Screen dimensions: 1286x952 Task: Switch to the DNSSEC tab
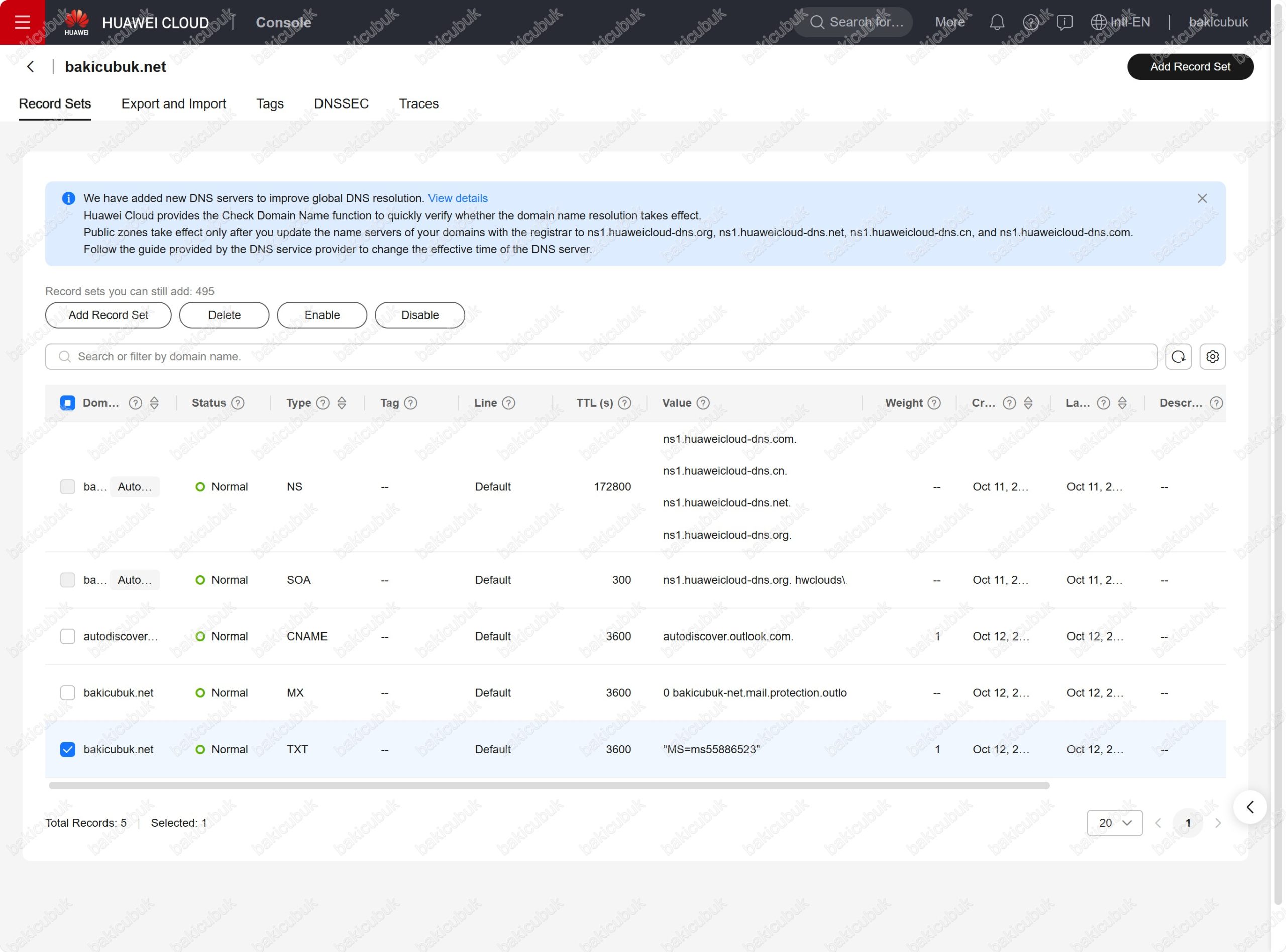(341, 103)
